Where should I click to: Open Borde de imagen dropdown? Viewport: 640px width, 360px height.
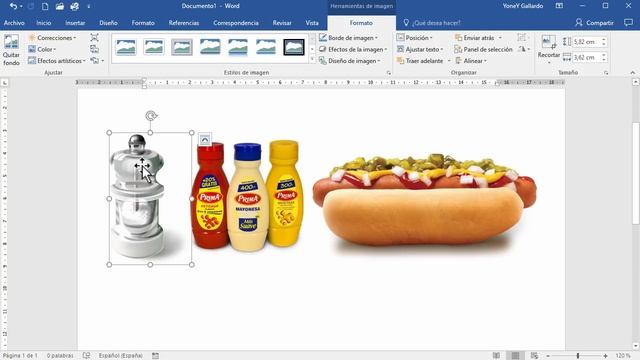coord(348,38)
